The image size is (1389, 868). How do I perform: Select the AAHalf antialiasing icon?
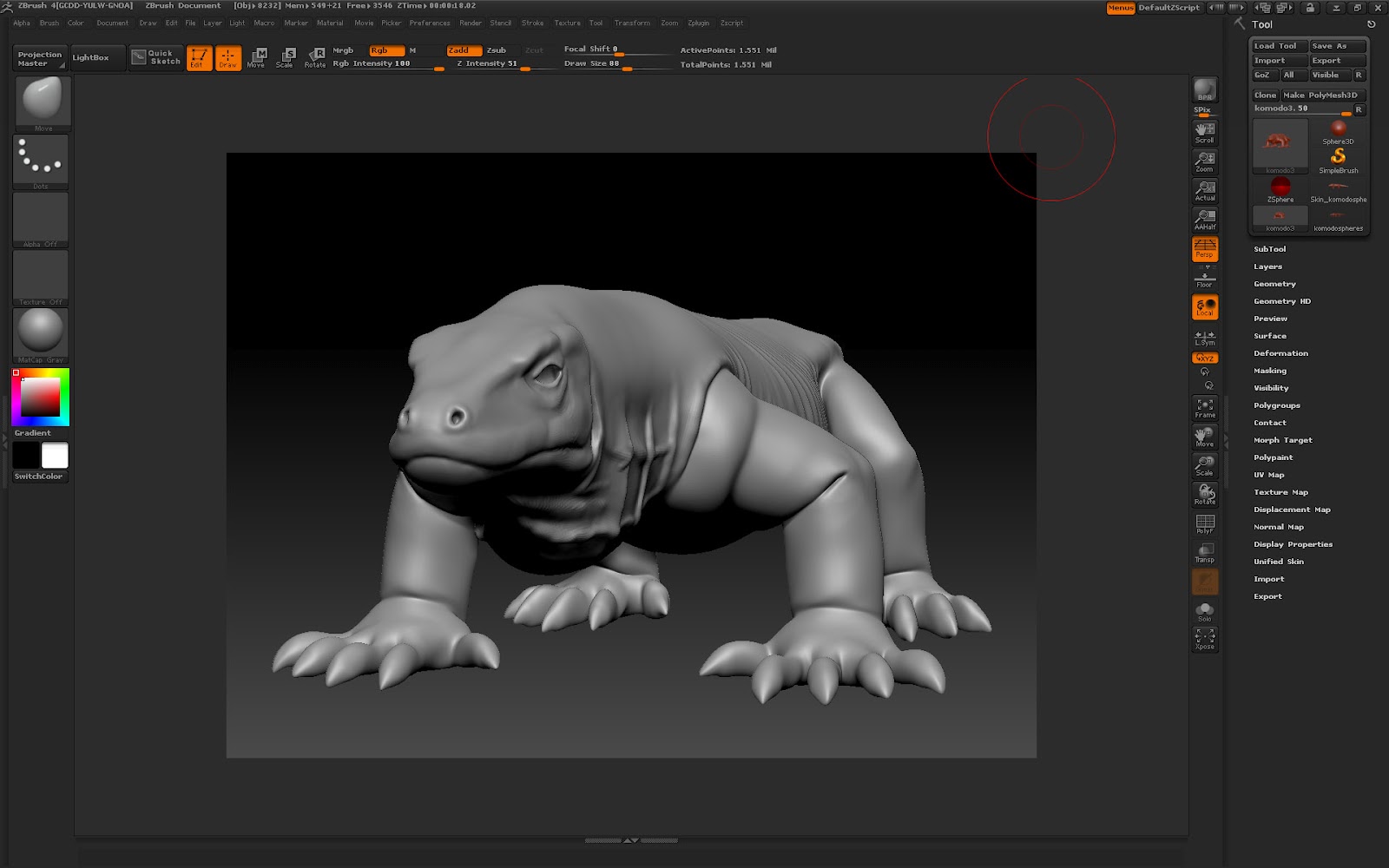pyautogui.click(x=1204, y=219)
